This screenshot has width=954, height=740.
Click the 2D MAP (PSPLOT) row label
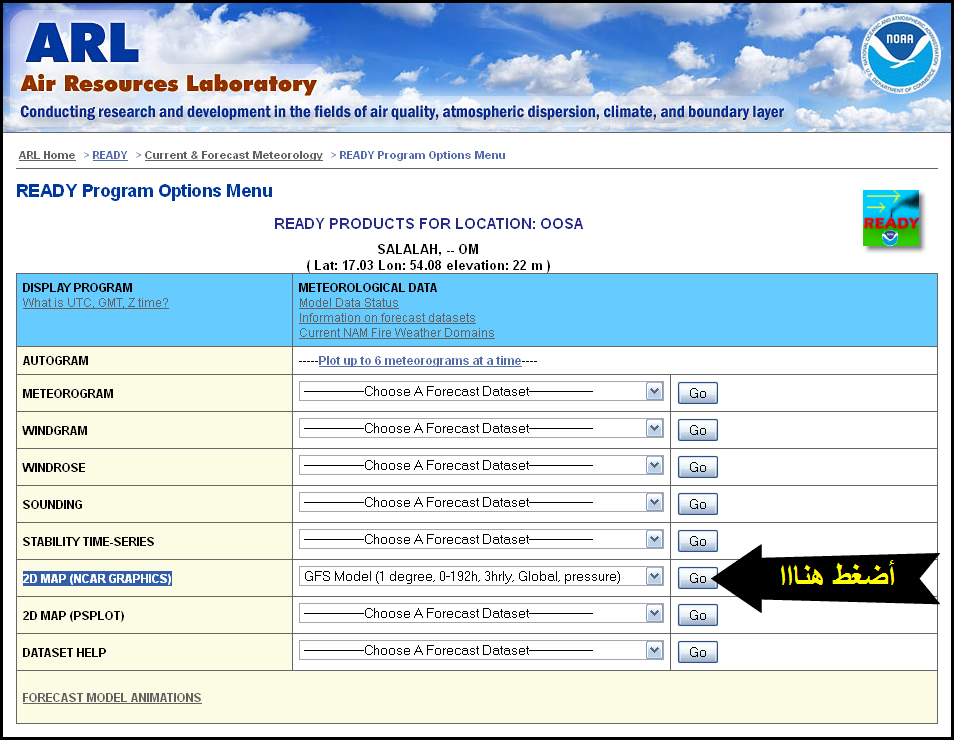pyautogui.click(x=74, y=616)
